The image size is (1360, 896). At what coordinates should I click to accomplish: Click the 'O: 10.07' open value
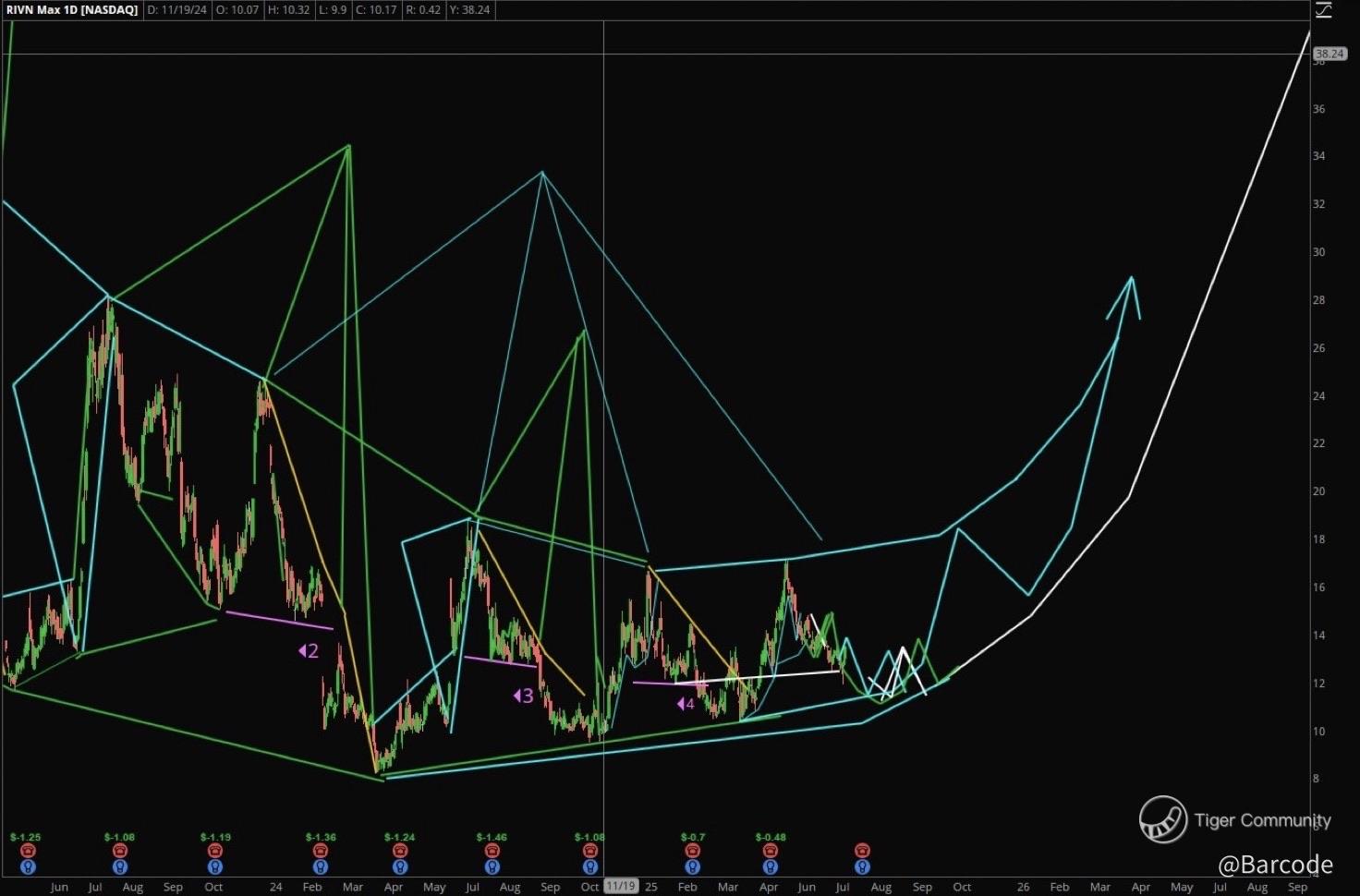pos(237,10)
